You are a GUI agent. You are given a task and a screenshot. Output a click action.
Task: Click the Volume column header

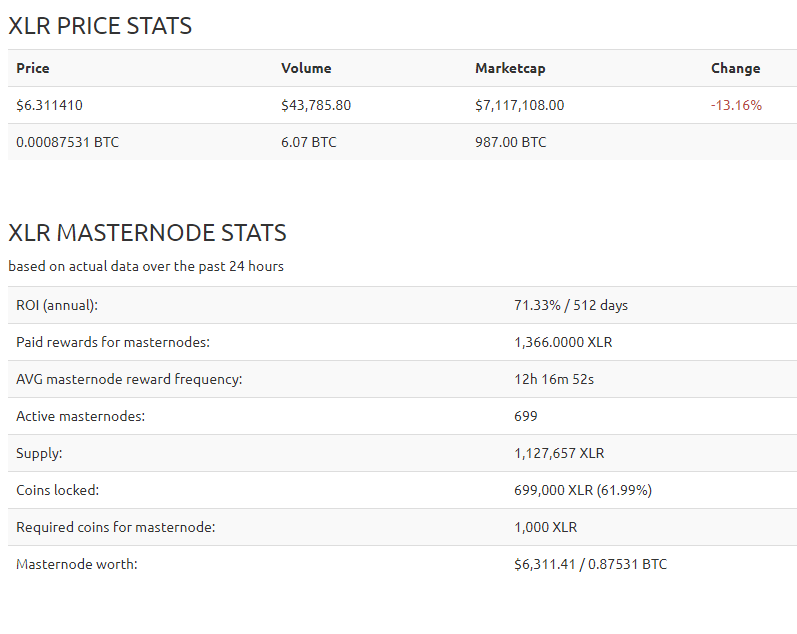(306, 68)
